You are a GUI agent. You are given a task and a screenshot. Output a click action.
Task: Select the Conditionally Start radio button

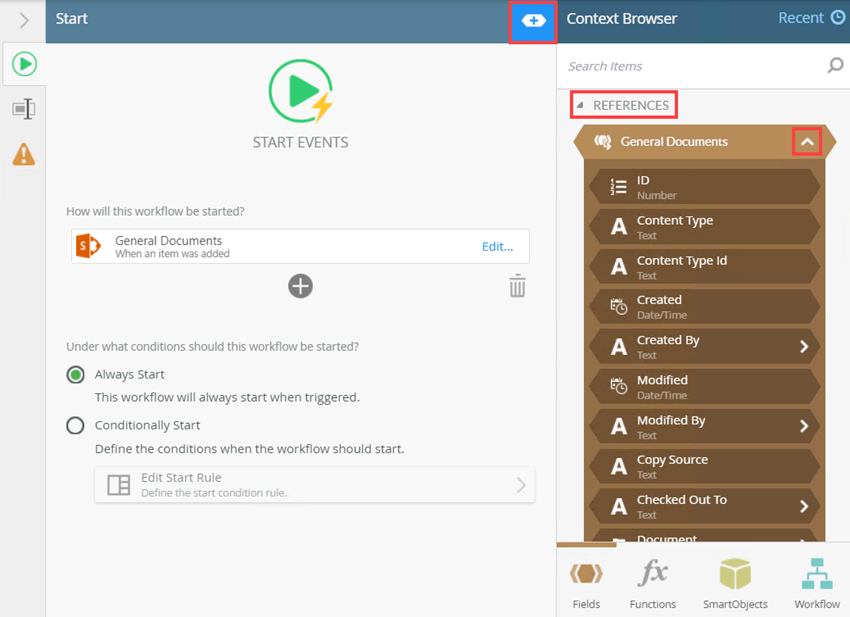pyautogui.click(x=75, y=426)
